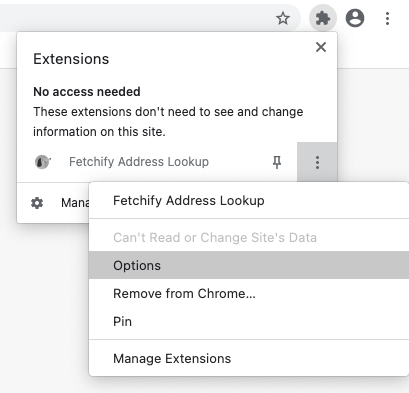Click the Extensions puzzle piece icon
Image resolution: width=409 pixels, height=393 pixels.
323,18
